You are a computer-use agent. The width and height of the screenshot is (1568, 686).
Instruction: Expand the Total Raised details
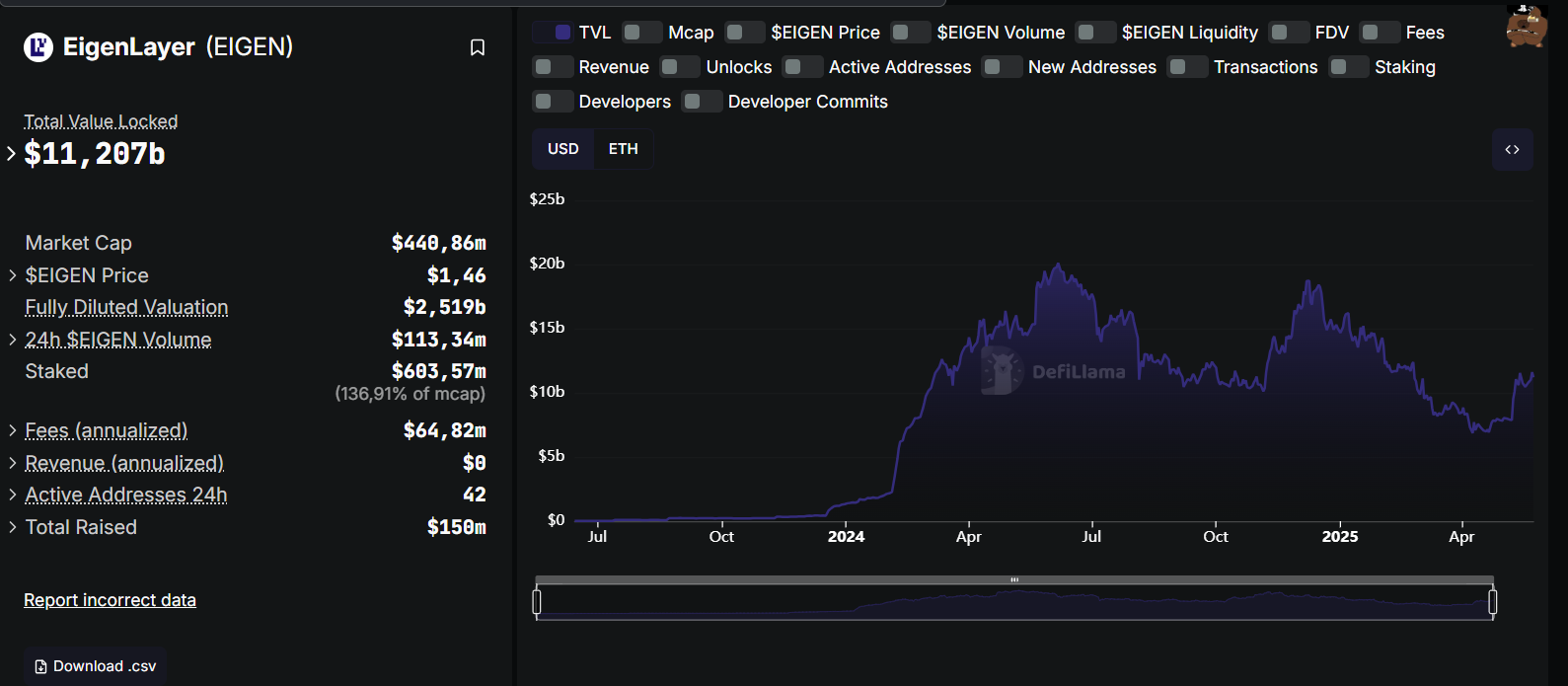pyautogui.click(x=13, y=527)
